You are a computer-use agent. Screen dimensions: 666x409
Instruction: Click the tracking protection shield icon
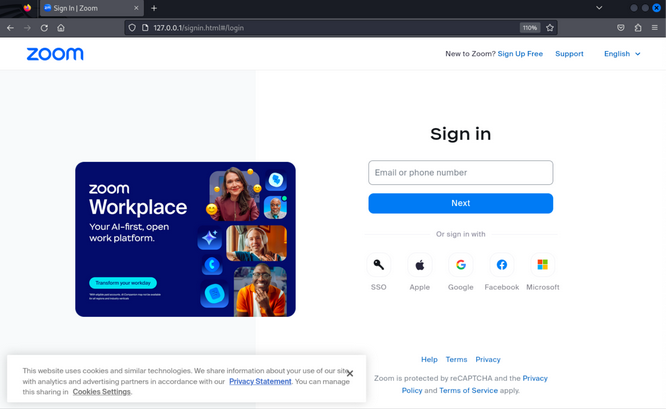tap(132, 28)
